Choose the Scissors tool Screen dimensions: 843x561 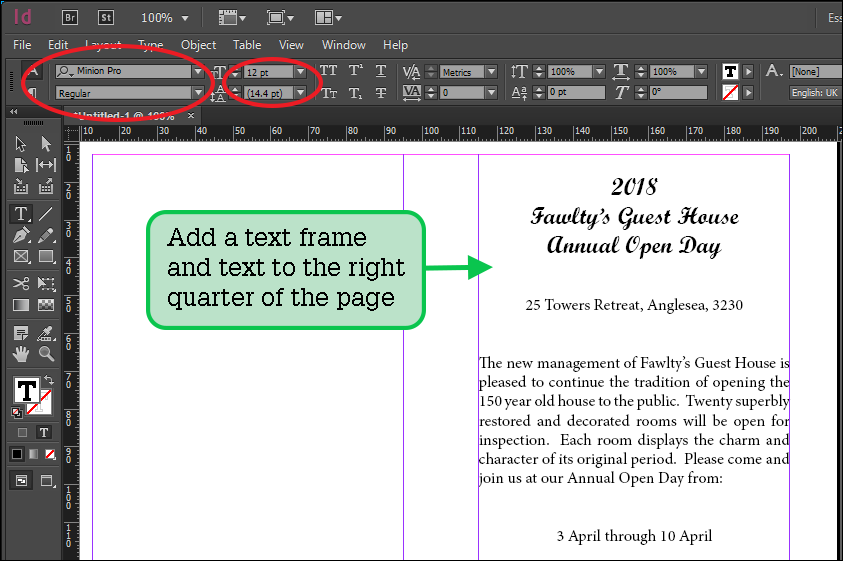pyautogui.click(x=20, y=283)
